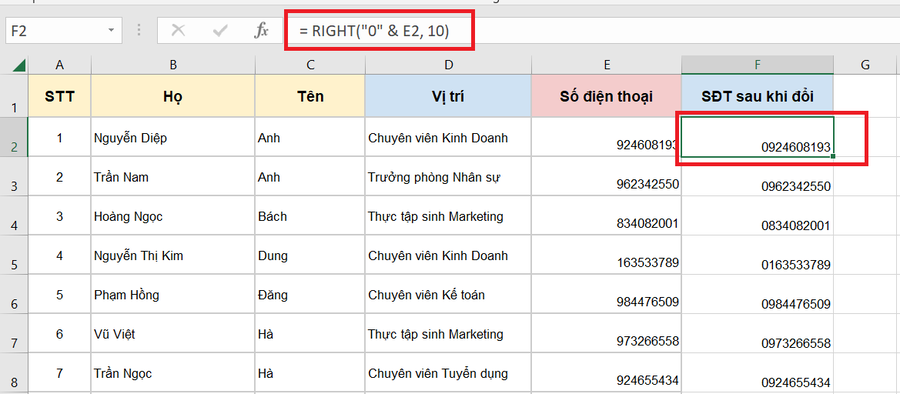Select converted number 0962342550
The height and width of the screenshot is (394, 900).
click(x=758, y=177)
